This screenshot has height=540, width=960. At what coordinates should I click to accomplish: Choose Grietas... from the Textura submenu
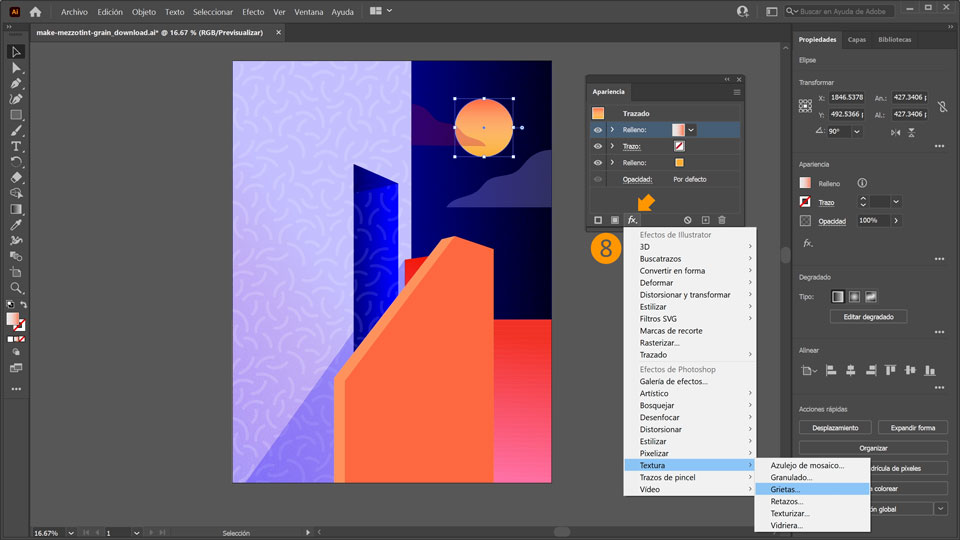[786, 490]
